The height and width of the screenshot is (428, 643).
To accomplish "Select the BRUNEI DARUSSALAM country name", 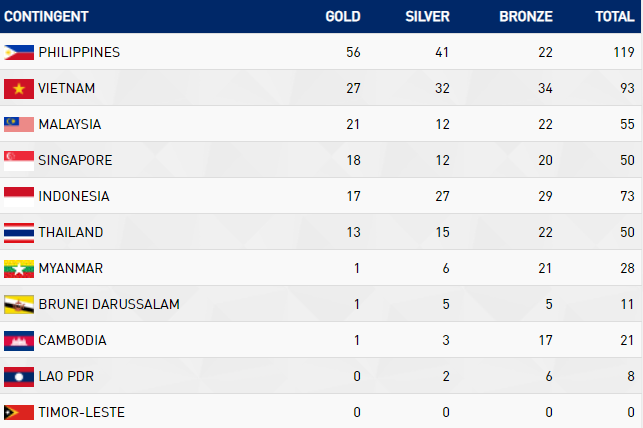I will (x=109, y=304).
